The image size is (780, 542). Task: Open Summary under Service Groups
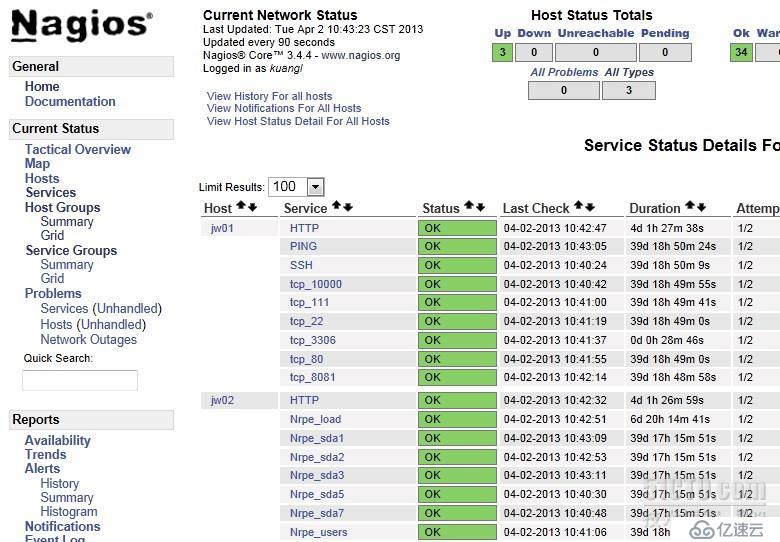click(67, 265)
